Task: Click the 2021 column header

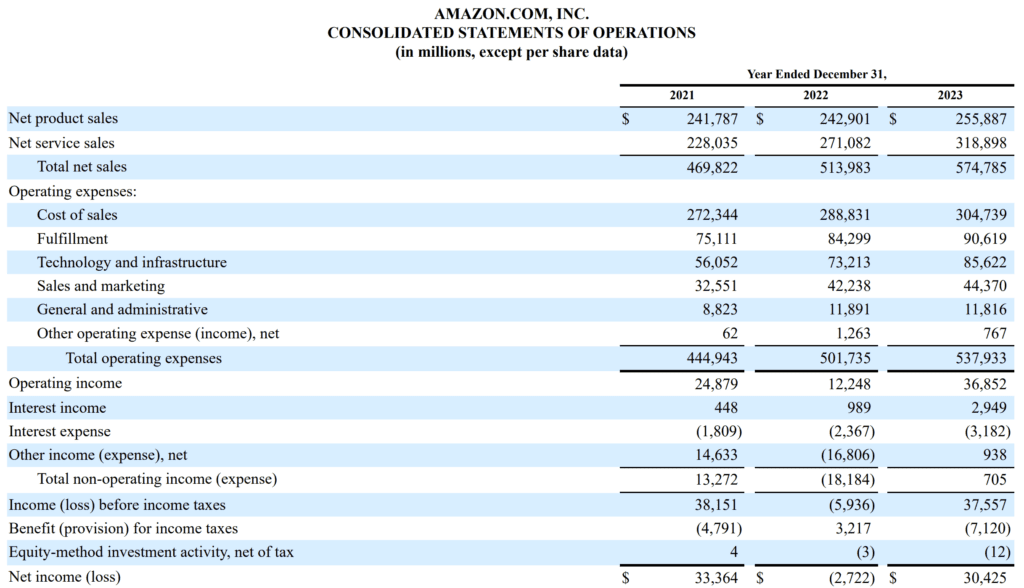Action: [681, 95]
